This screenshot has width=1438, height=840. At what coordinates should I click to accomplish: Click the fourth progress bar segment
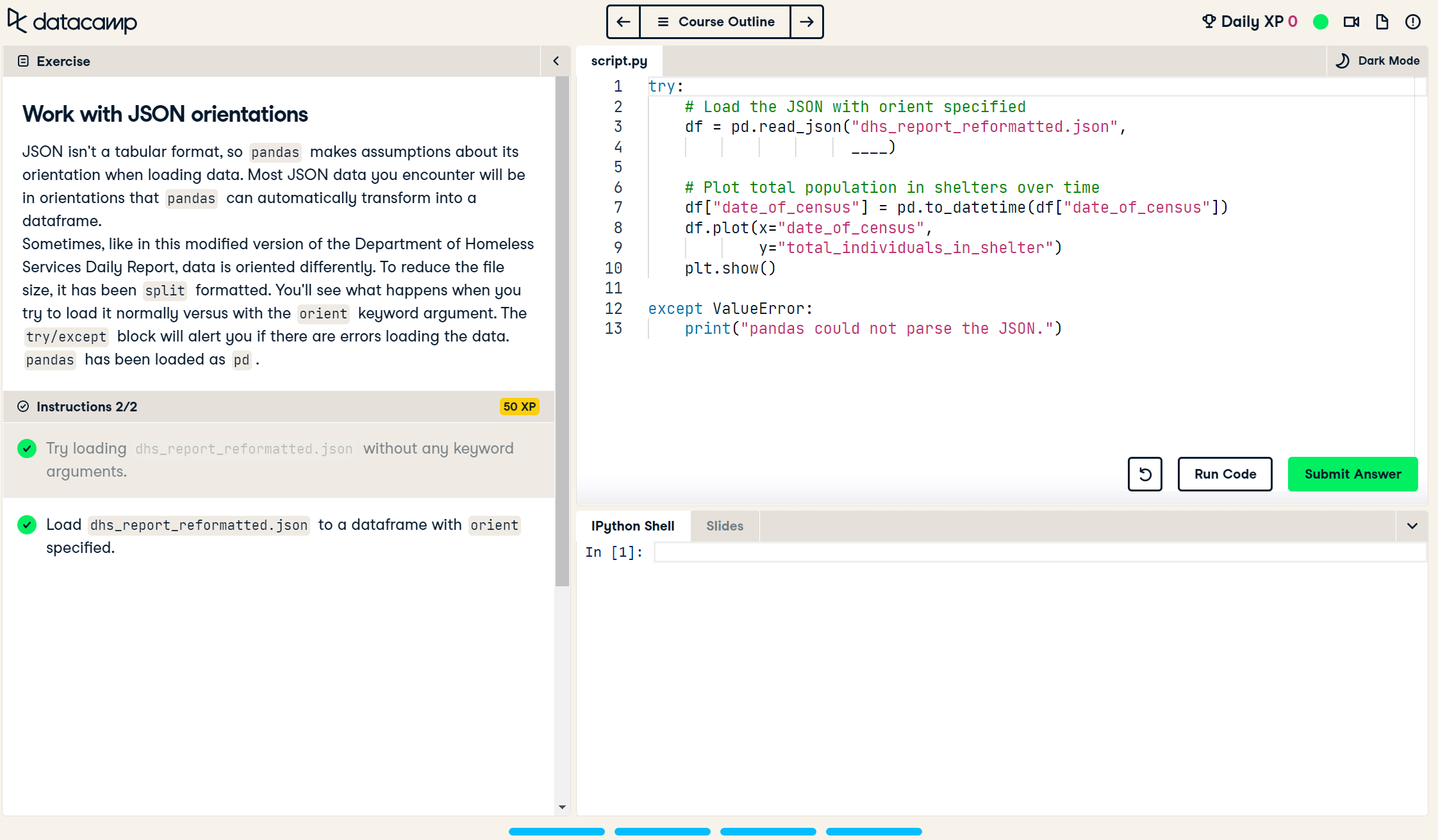coord(874,832)
